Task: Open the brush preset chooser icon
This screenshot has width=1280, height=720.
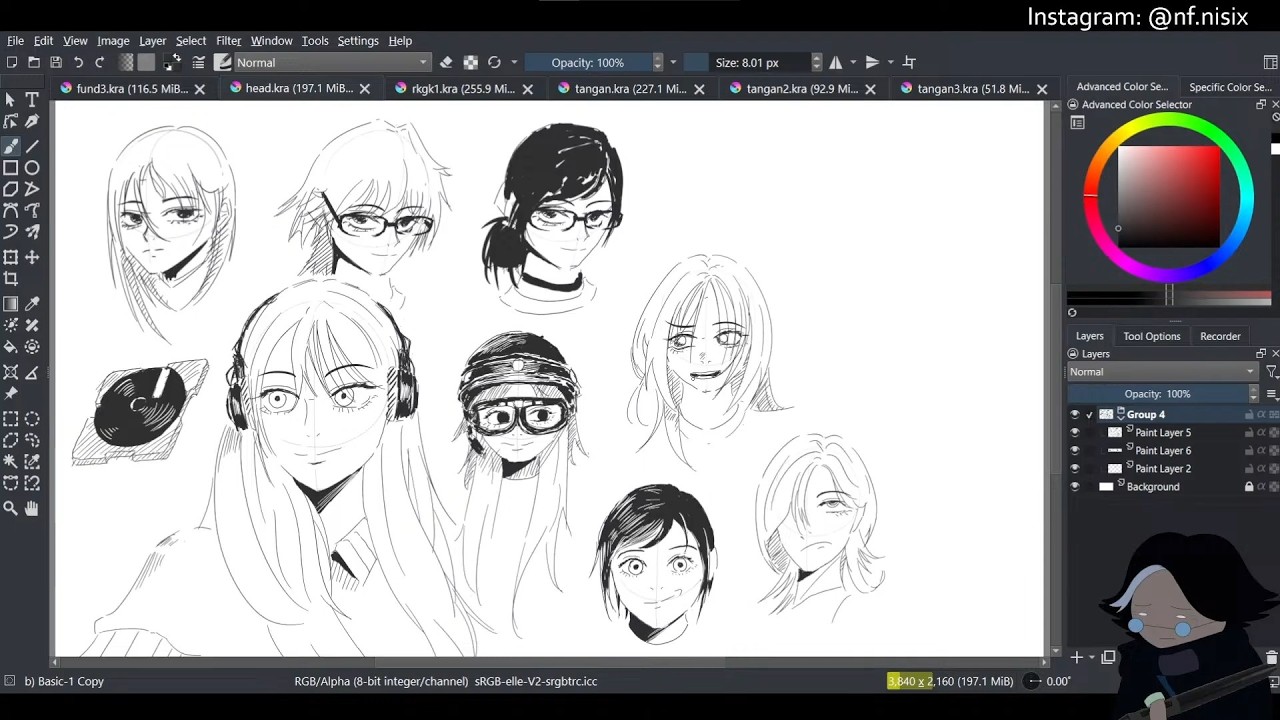Action: pos(222,62)
